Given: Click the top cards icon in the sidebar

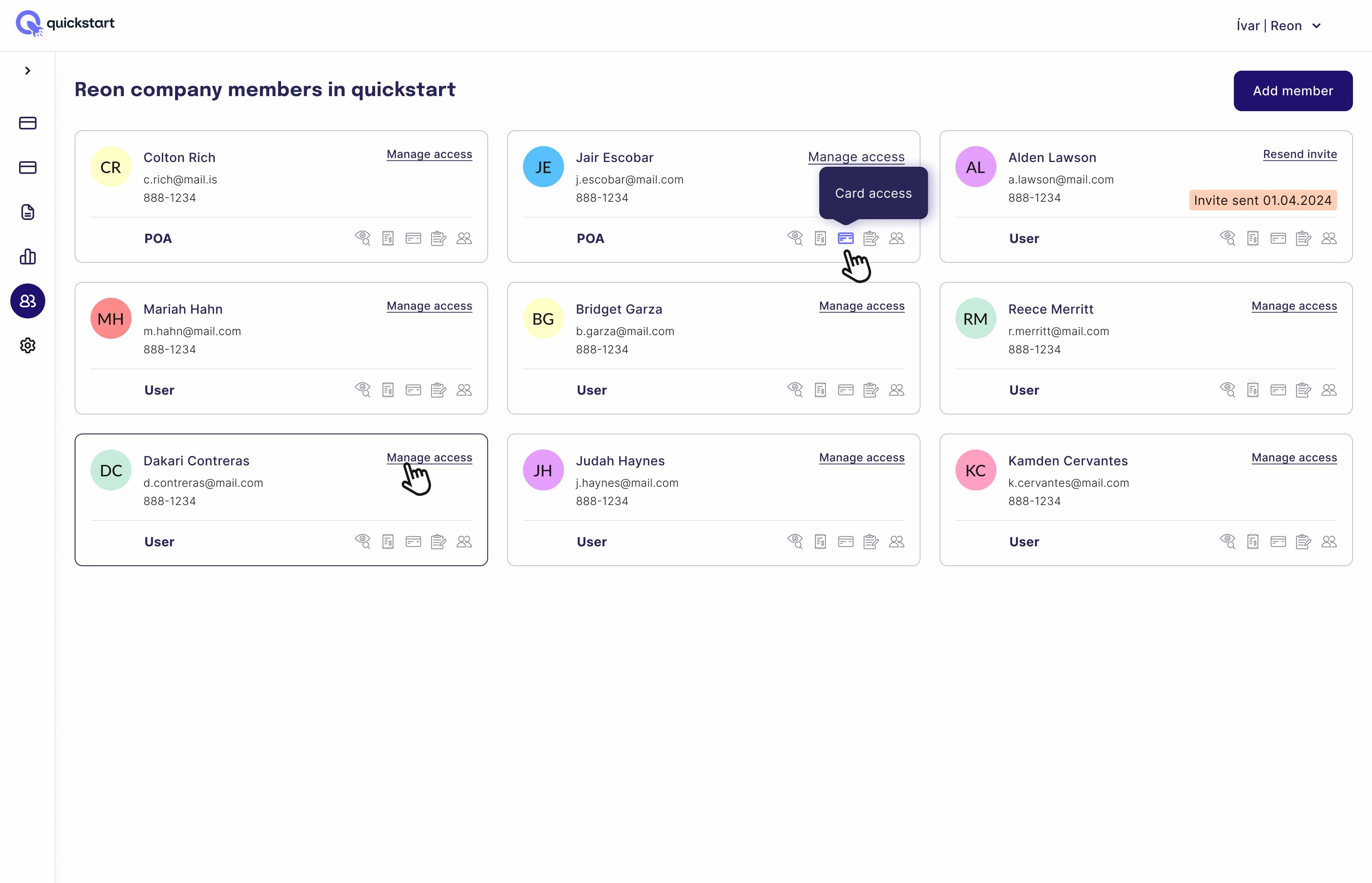Looking at the screenshot, I should 27,123.
